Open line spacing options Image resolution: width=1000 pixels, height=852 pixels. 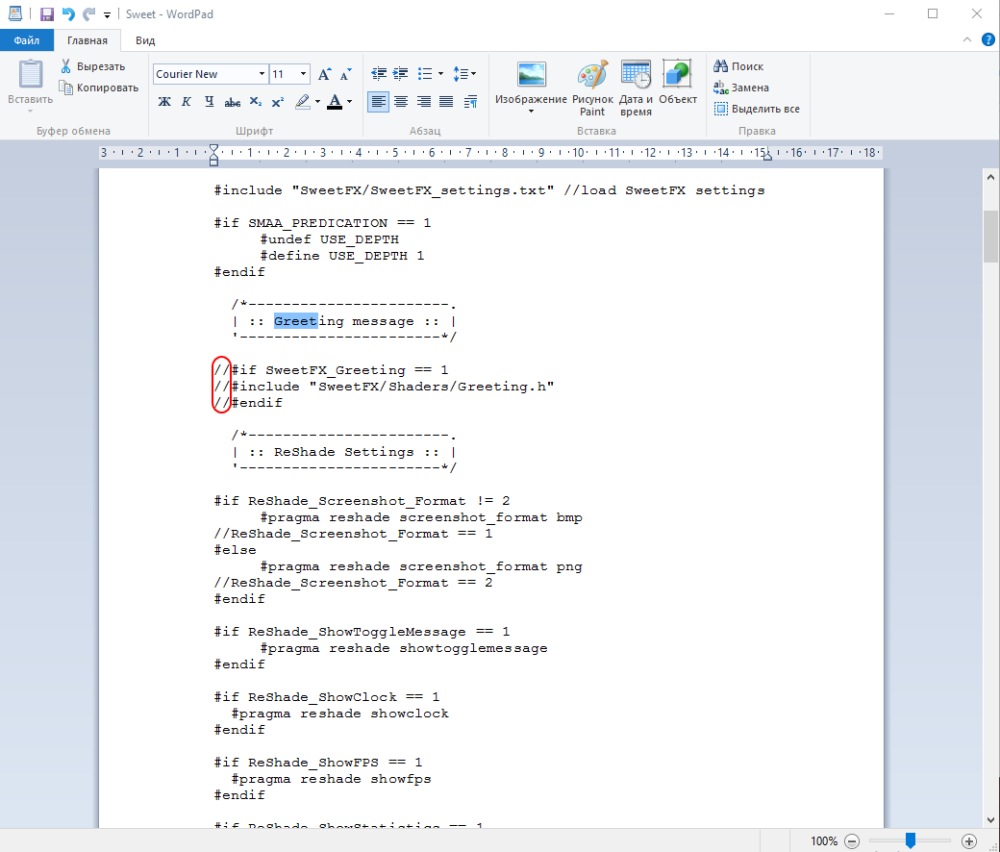coord(464,74)
